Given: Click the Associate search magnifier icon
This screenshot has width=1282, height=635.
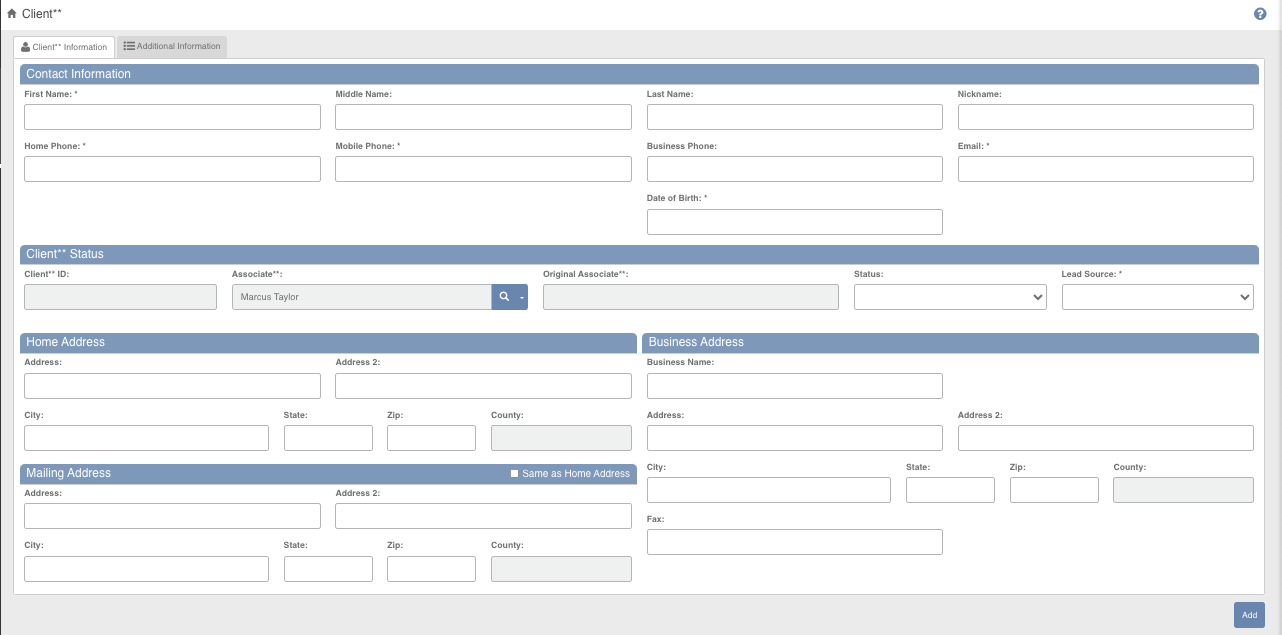Looking at the screenshot, I should [505, 297].
